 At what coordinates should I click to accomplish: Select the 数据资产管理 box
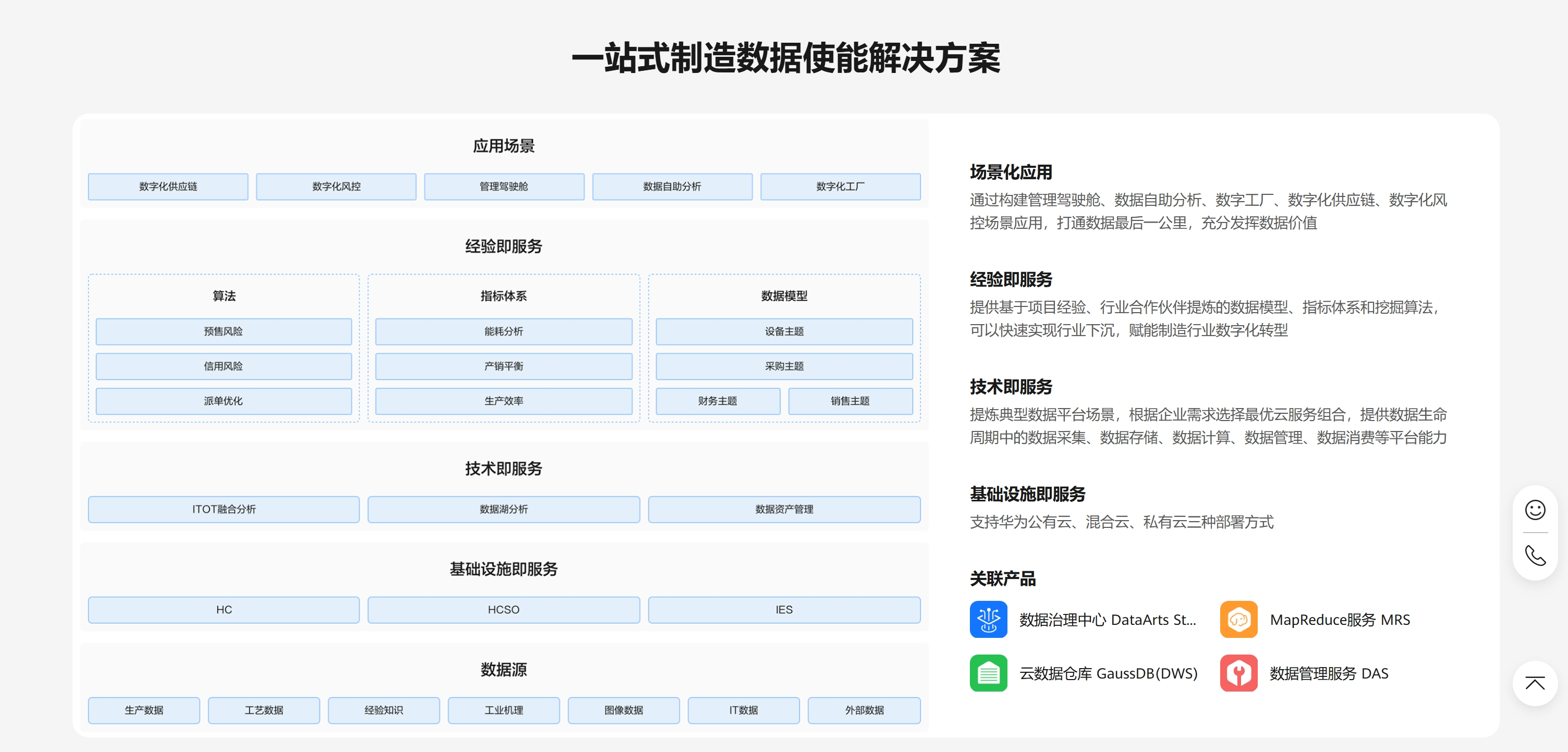pyautogui.click(x=784, y=509)
